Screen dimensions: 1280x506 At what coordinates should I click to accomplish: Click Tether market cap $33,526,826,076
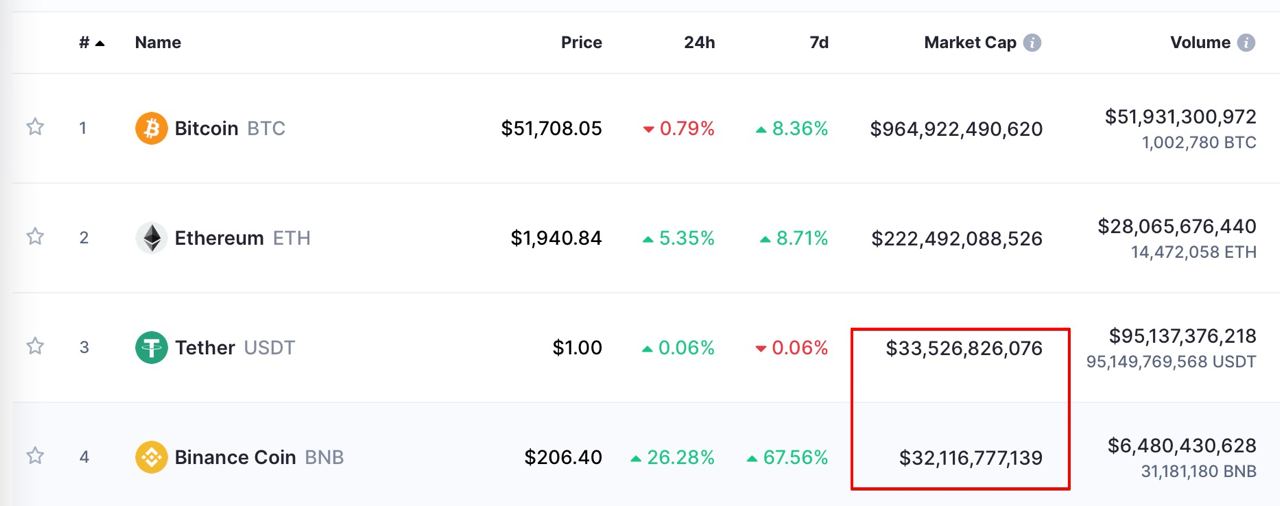[964, 348]
